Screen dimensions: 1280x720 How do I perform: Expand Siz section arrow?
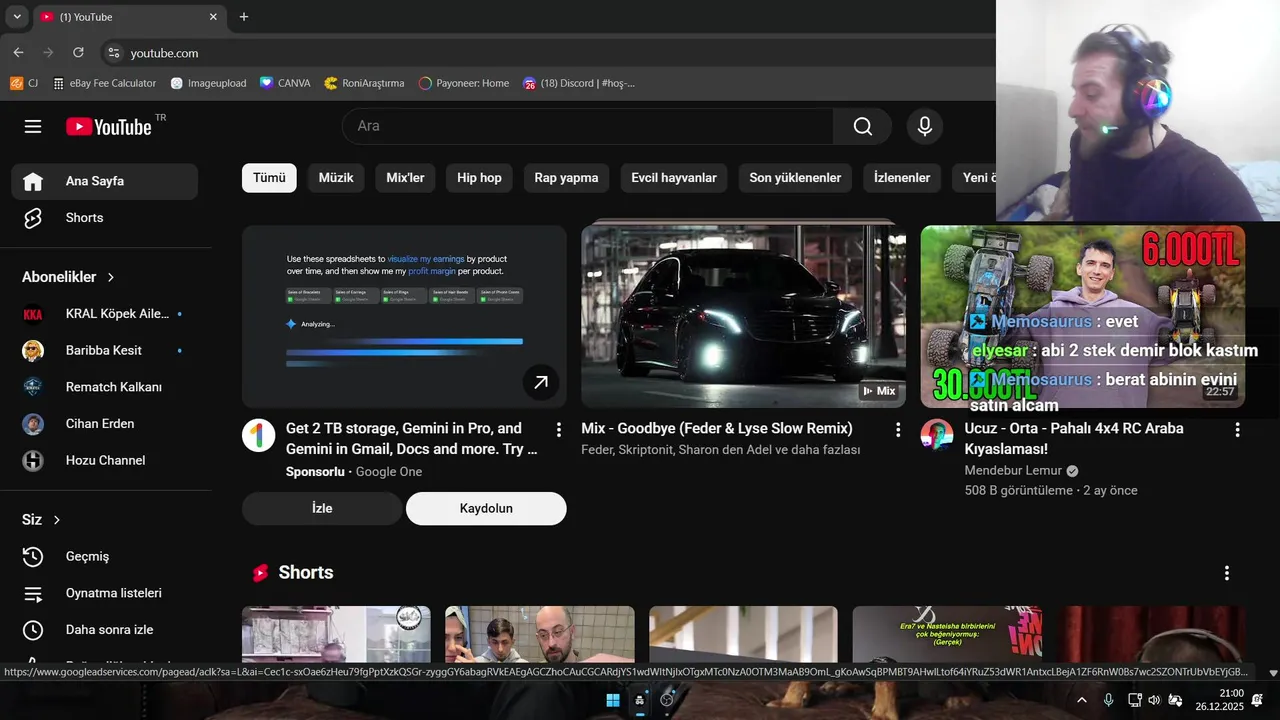[x=57, y=520]
